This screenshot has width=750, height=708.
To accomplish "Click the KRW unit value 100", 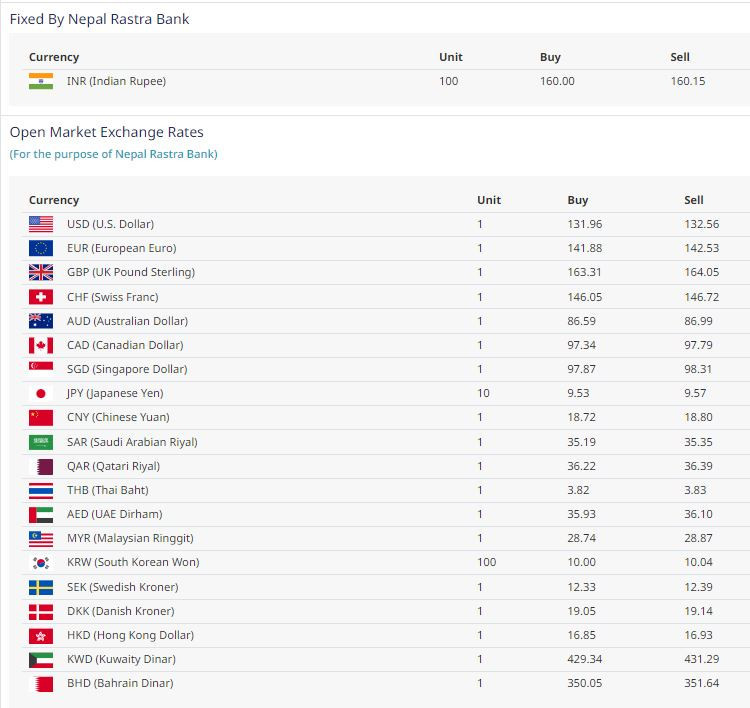I will 486,562.
